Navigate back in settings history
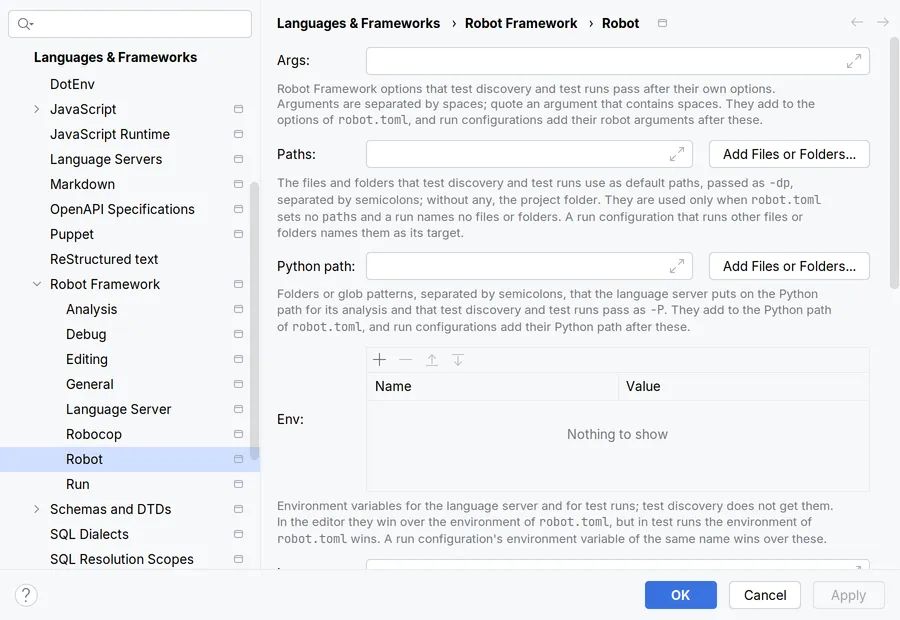This screenshot has height=620, width=900. 857,22
